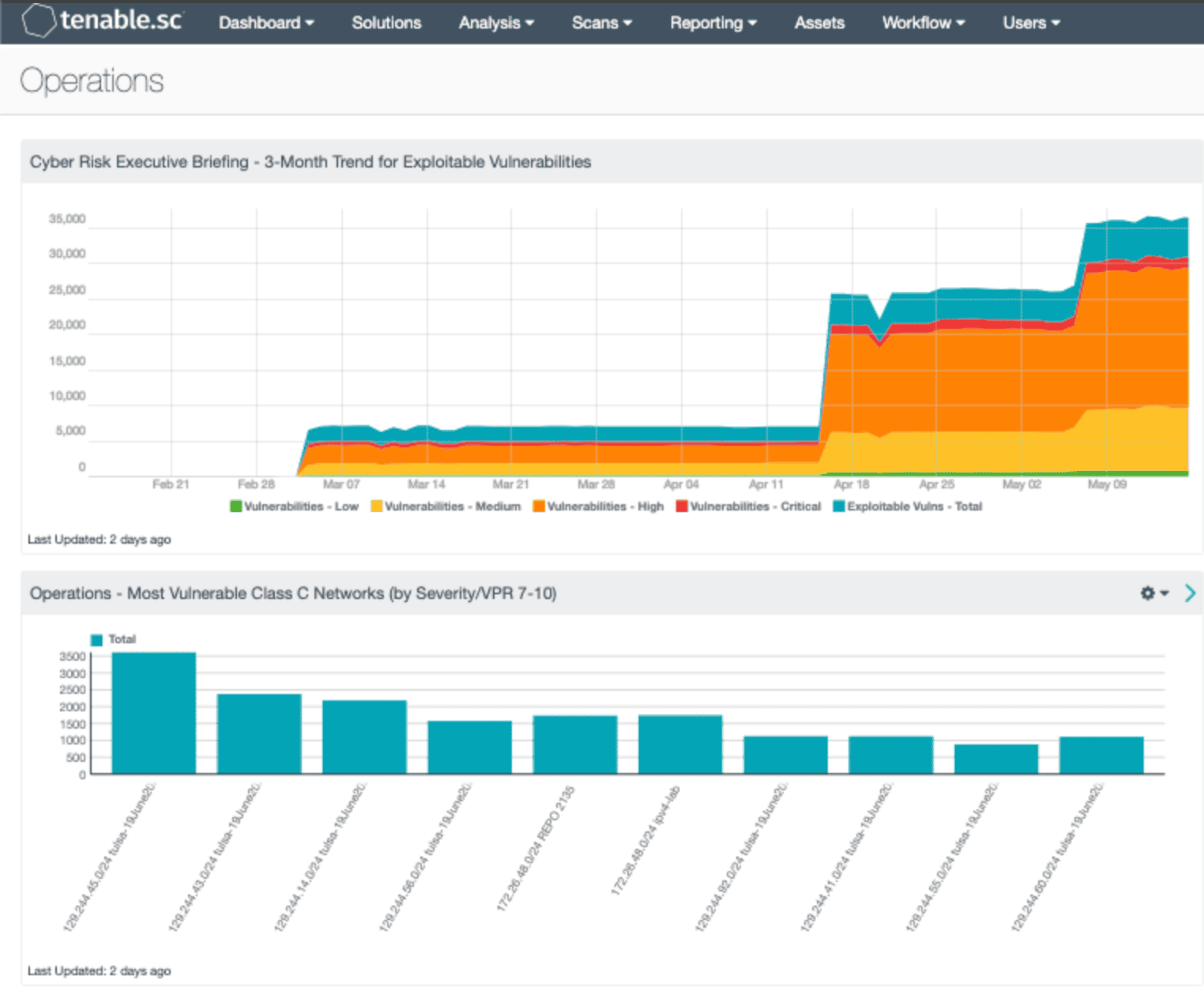Click the 128.244.92.0/24 bar
This screenshot has width=1204, height=991.
click(x=785, y=755)
